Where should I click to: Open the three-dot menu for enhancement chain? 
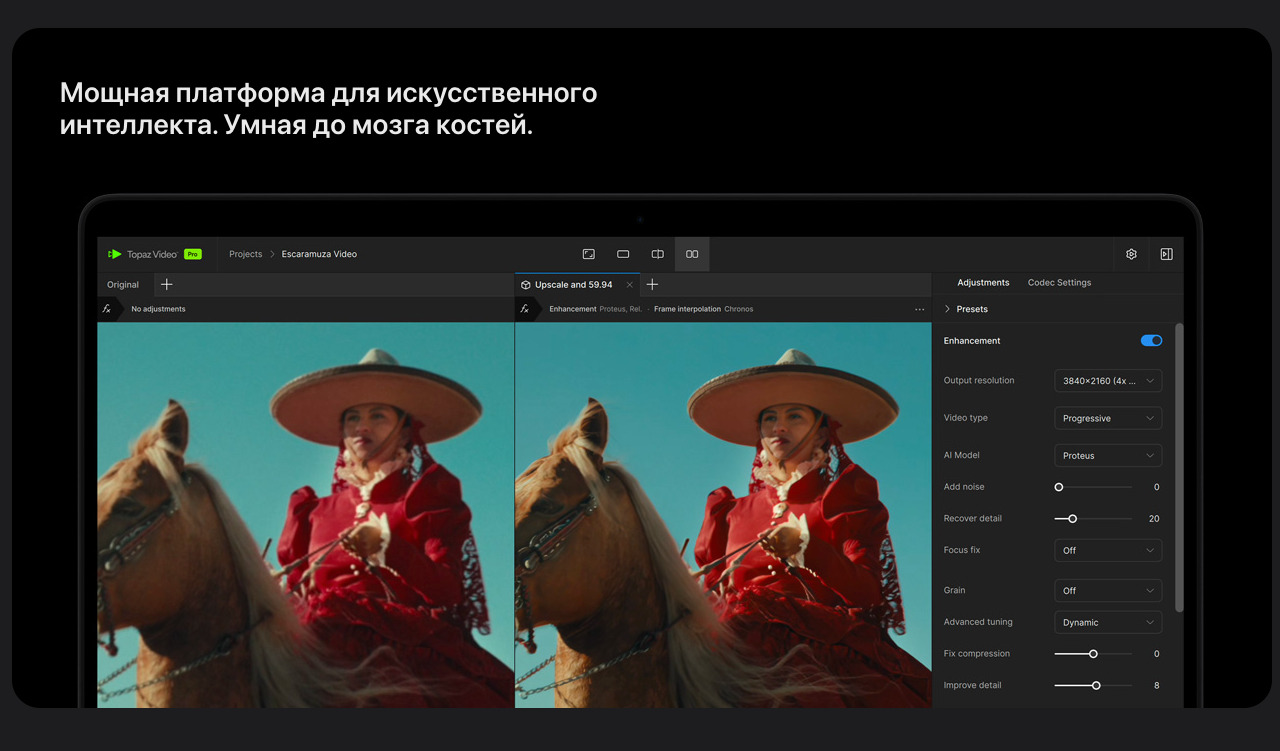click(919, 309)
